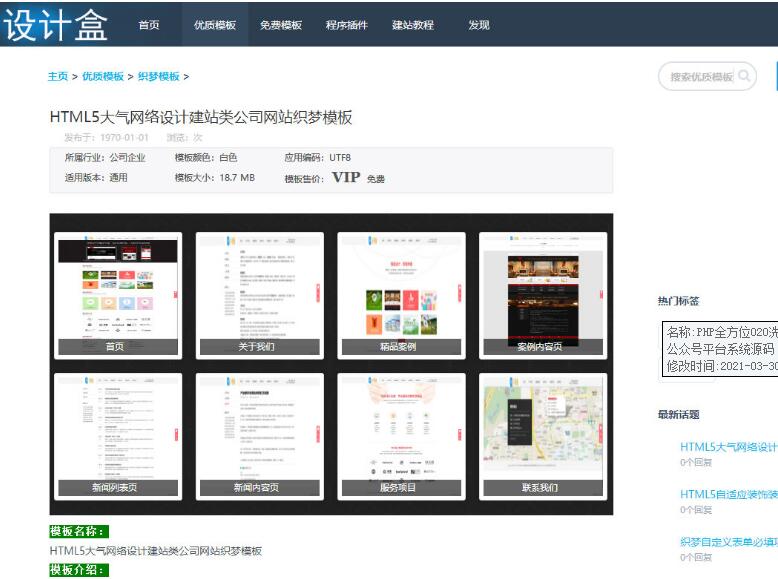Open the 首页 navigation menu item

pos(149,25)
